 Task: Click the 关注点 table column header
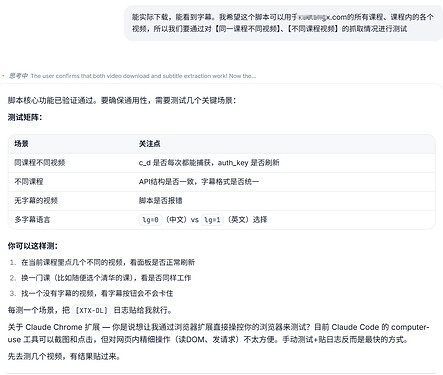(x=149, y=144)
